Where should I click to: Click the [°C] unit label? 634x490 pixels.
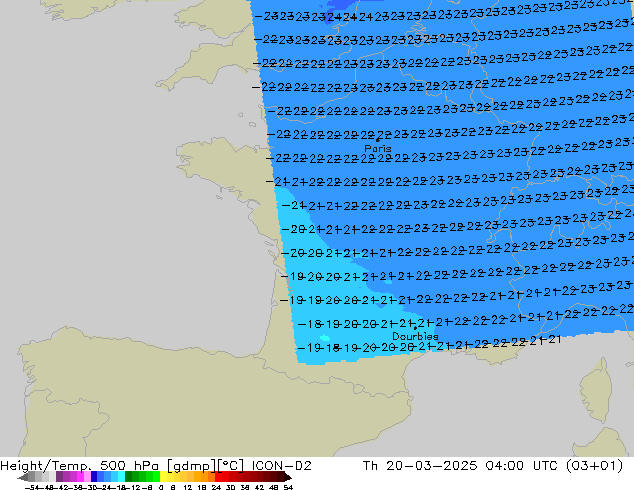point(231,466)
